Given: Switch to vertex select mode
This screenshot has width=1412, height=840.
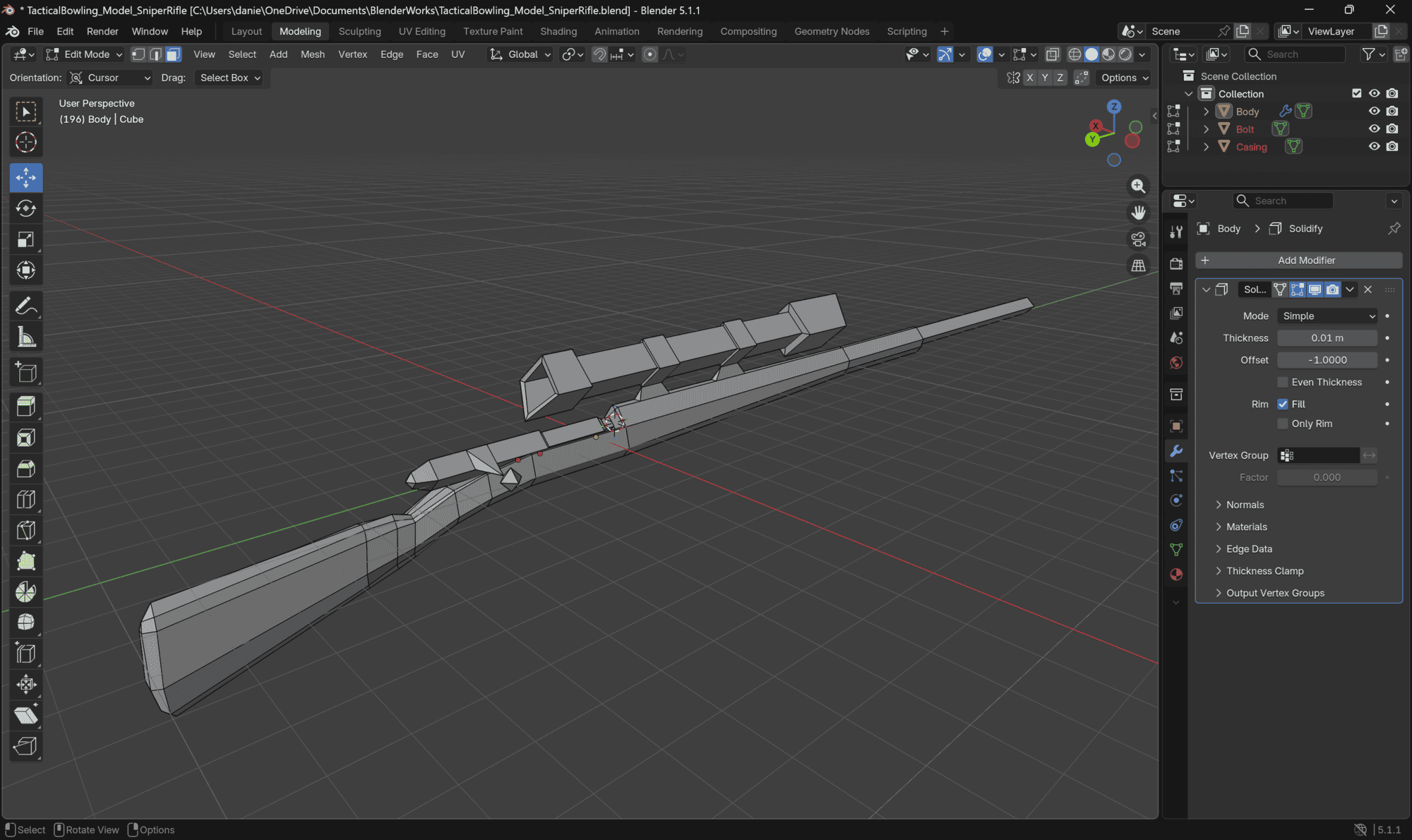Looking at the screenshot, I should [138, 54].
